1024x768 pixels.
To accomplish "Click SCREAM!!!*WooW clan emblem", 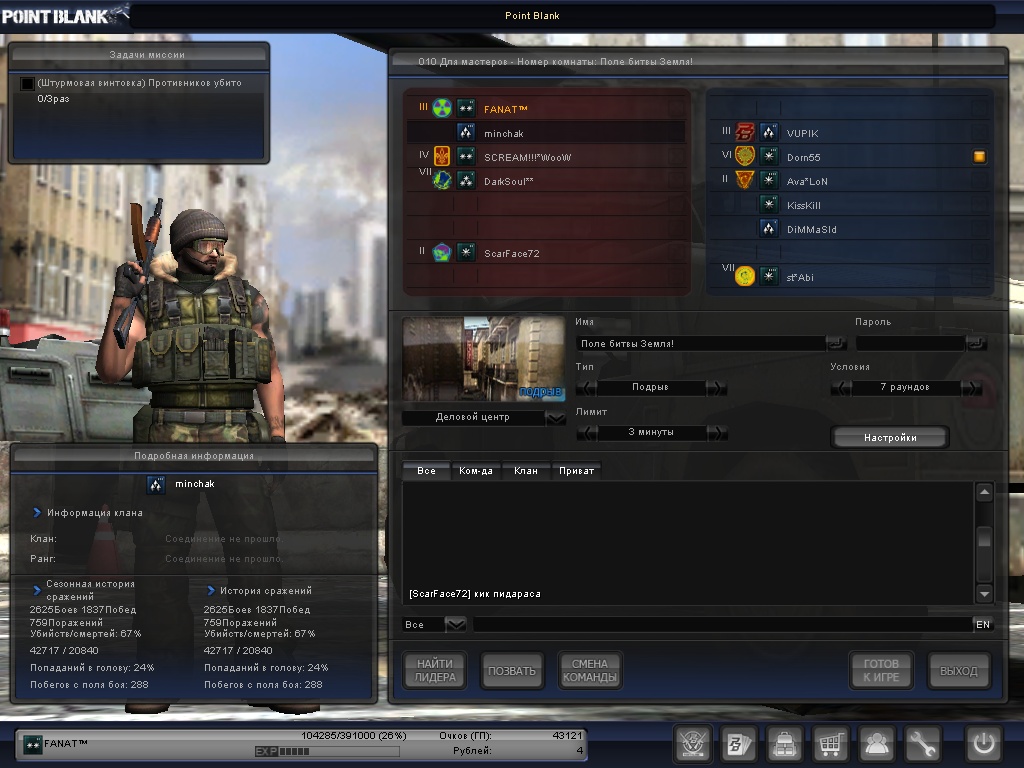I will pyautogui.click(x=442, y=156).
